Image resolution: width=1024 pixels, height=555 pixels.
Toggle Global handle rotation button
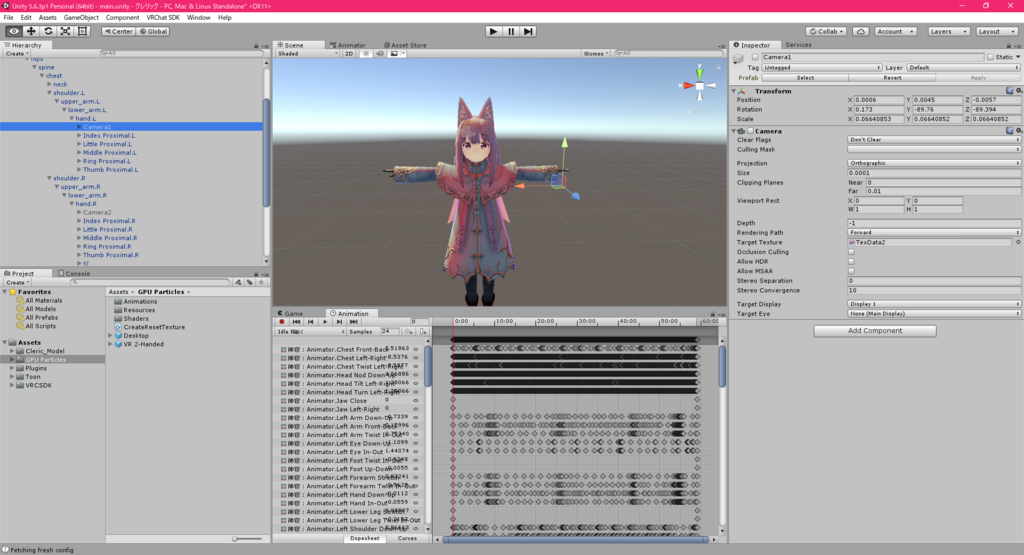pyautogui.click(x=153, y=31)
